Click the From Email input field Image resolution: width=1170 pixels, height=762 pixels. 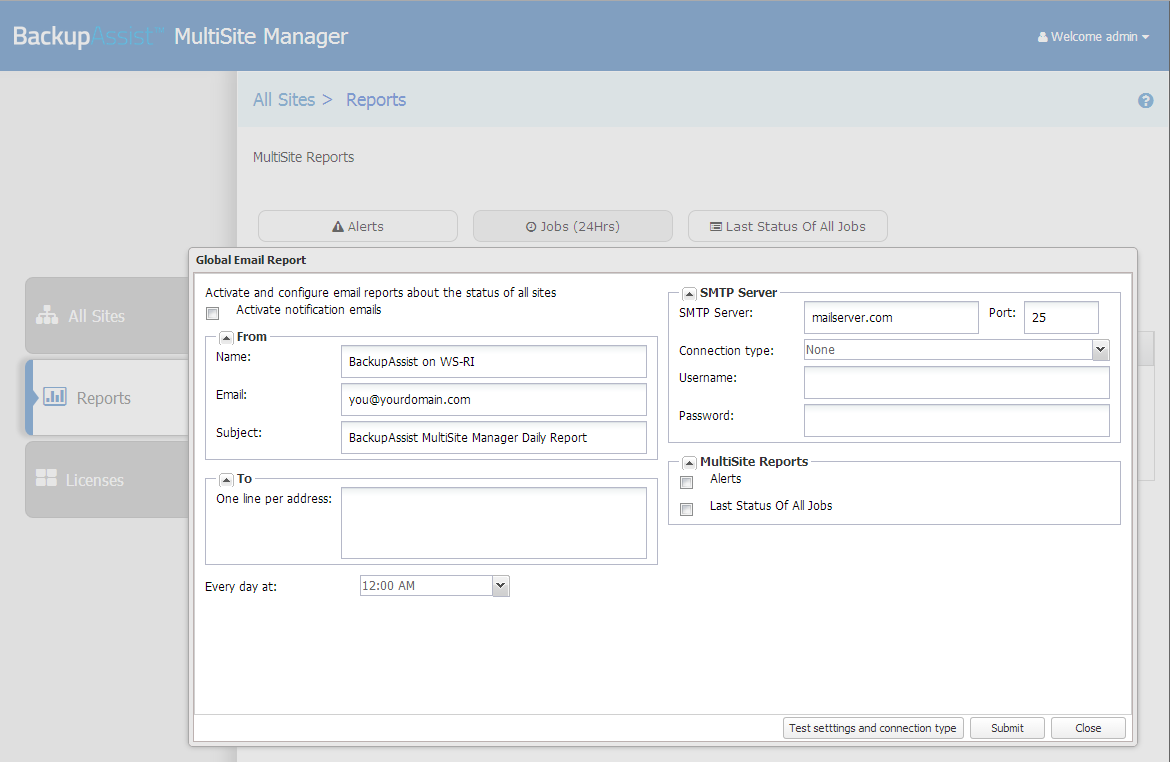(494, 399)
